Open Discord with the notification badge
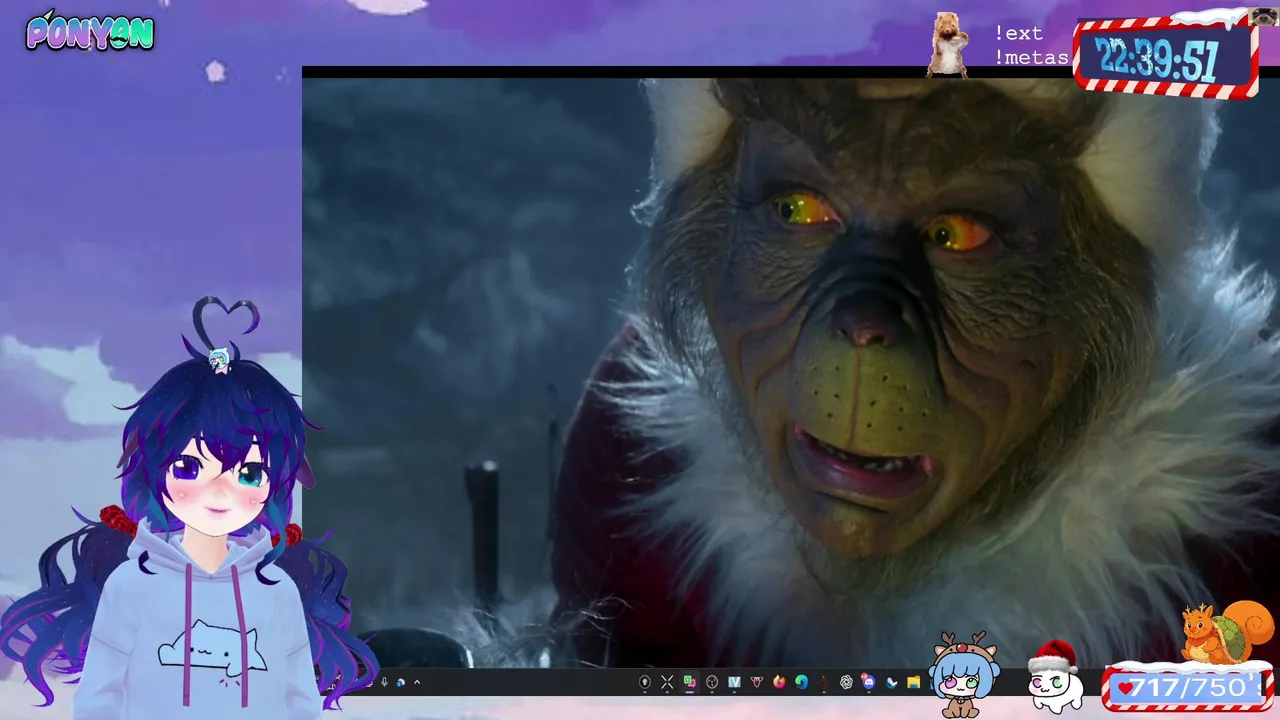The image size is (1280, 720). click(x=868, y=682)
